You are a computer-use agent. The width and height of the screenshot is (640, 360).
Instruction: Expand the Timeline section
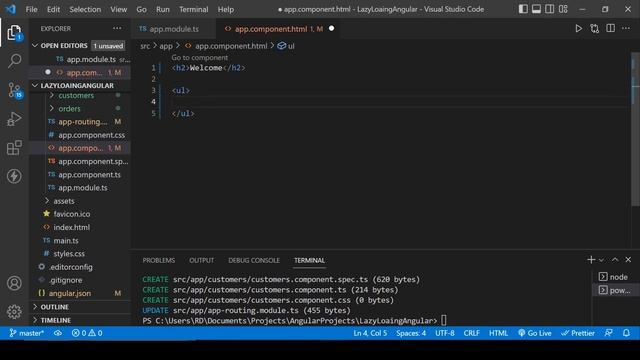point(80,320)
